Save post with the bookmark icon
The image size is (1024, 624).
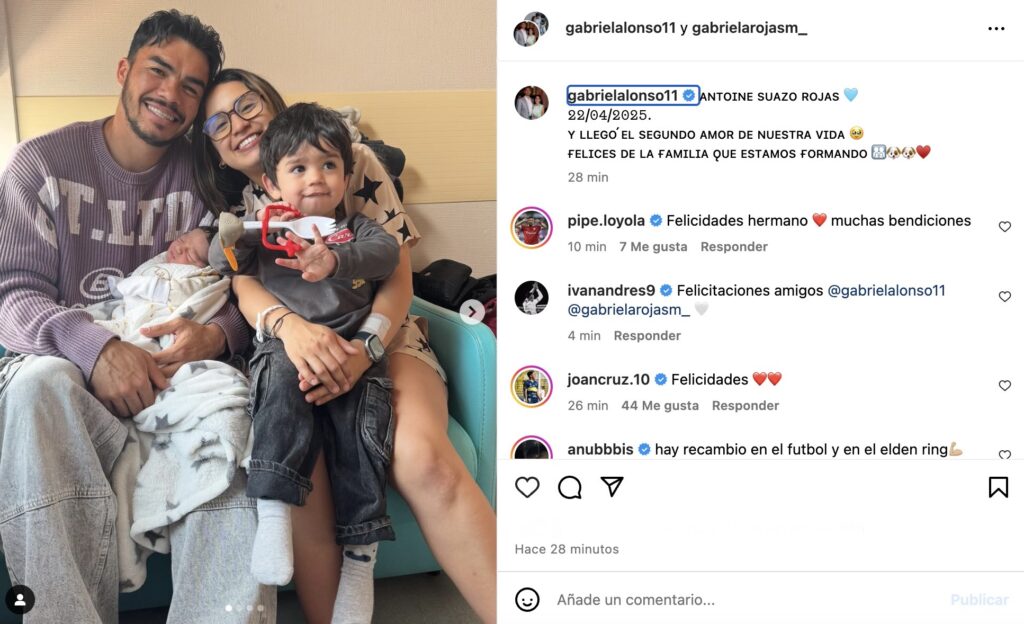point(998,487)
